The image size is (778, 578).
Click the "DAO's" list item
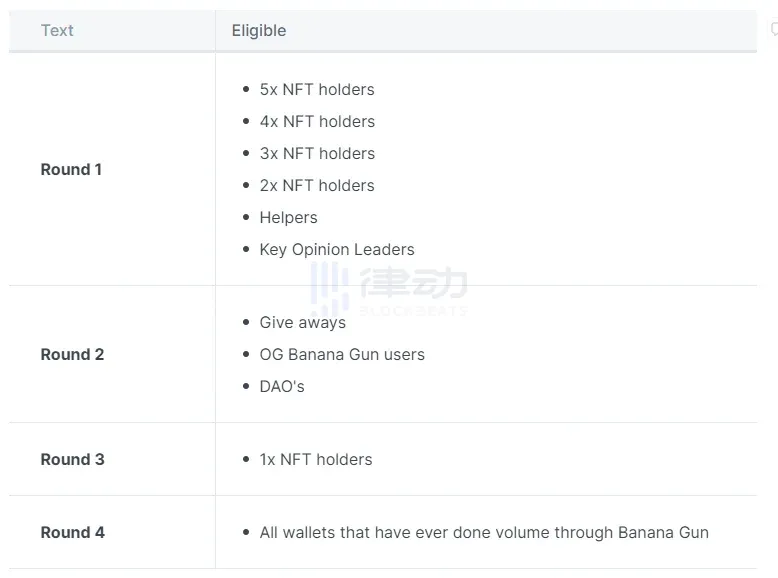pos(282,386)
